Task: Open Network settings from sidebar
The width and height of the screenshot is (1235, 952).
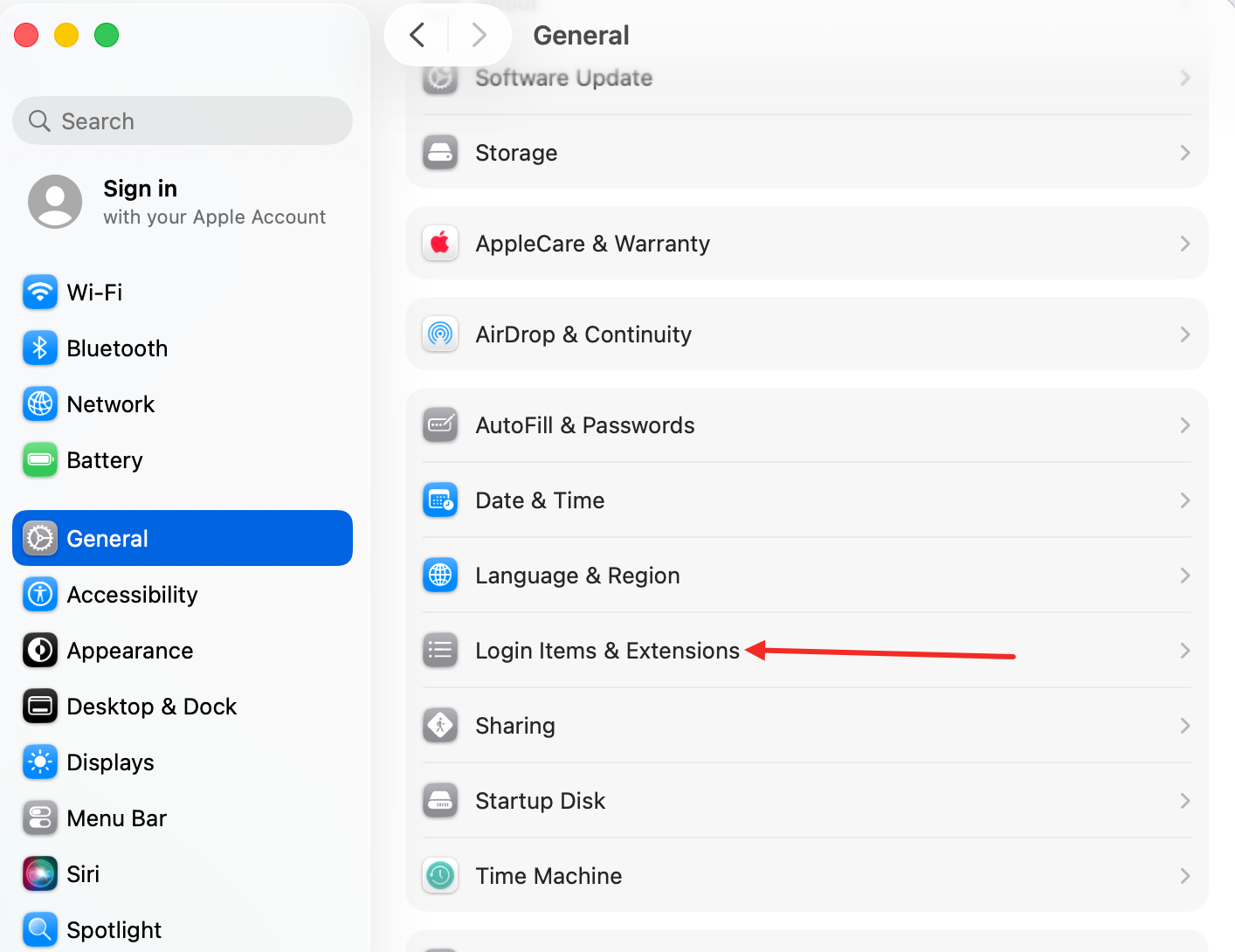Action: (183, 404)
